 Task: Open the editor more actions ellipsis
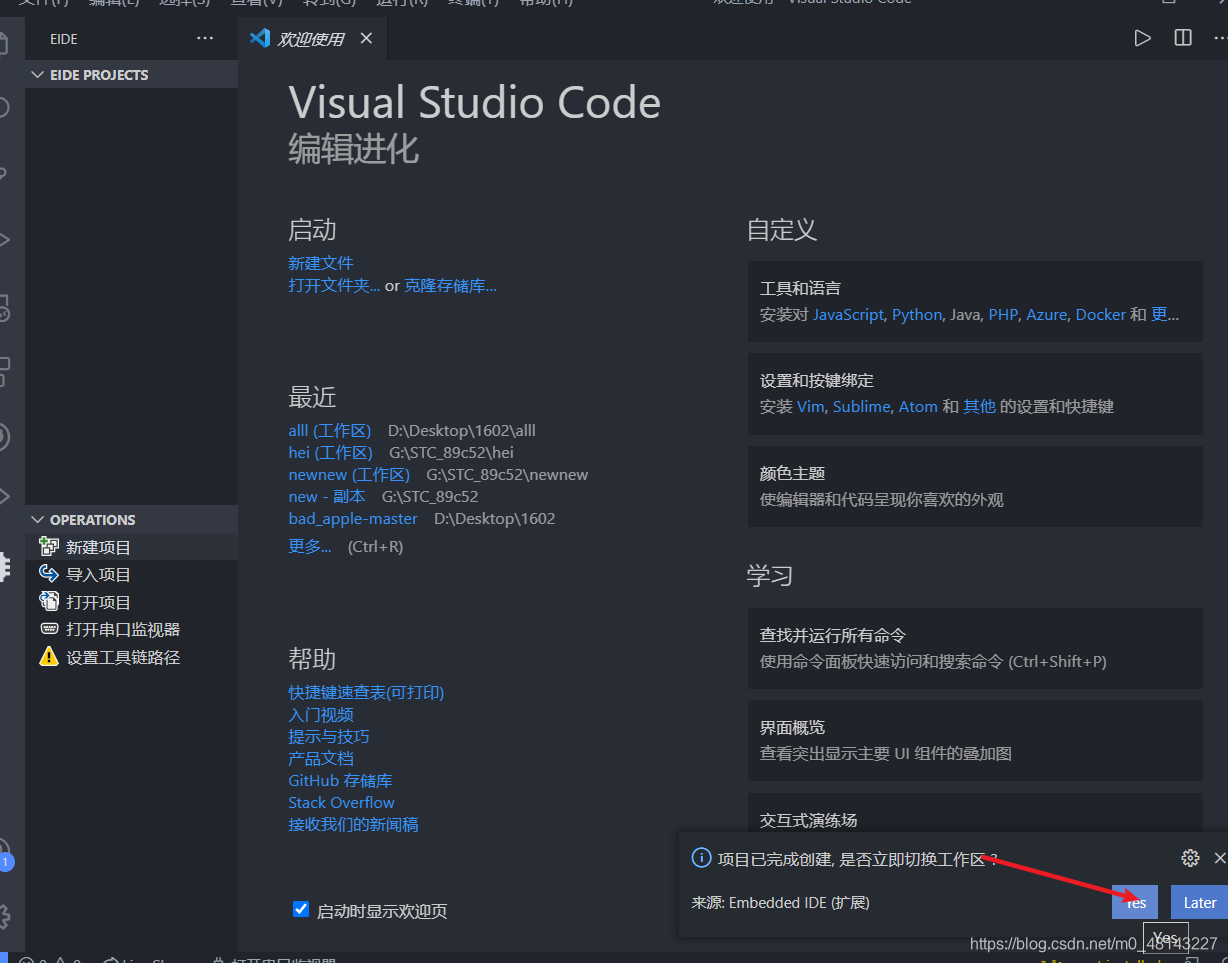point(1221,38)
